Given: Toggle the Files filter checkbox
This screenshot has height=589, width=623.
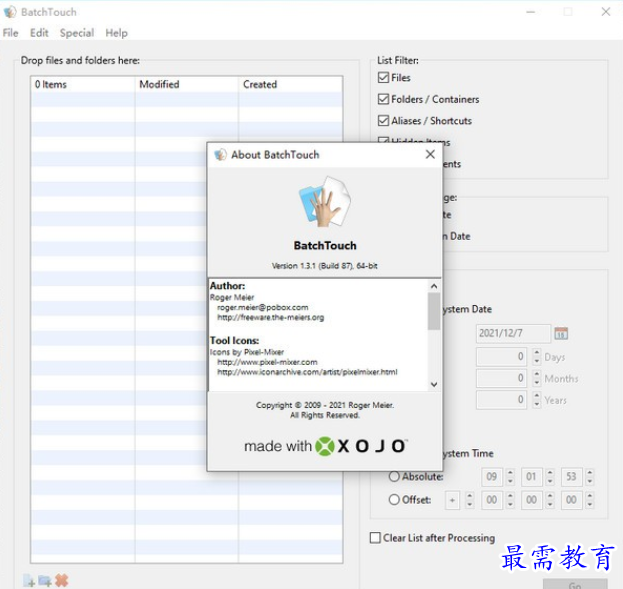Looking at the screenshot, I should pyautogui.click(x=383, y=78).
